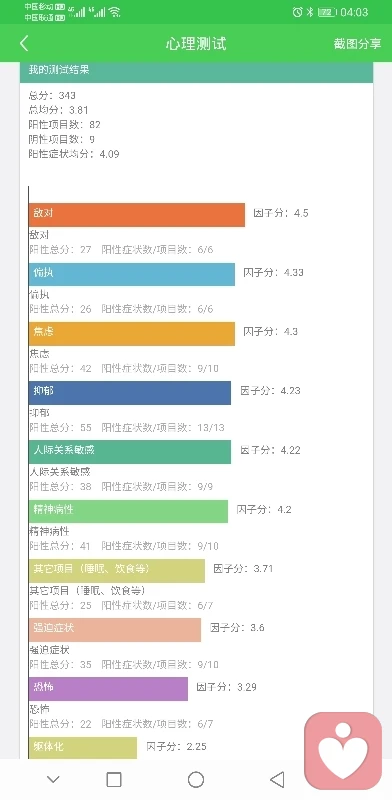
Task: Select the salmon 强迫症状 bar
Action: click(115, 630)
